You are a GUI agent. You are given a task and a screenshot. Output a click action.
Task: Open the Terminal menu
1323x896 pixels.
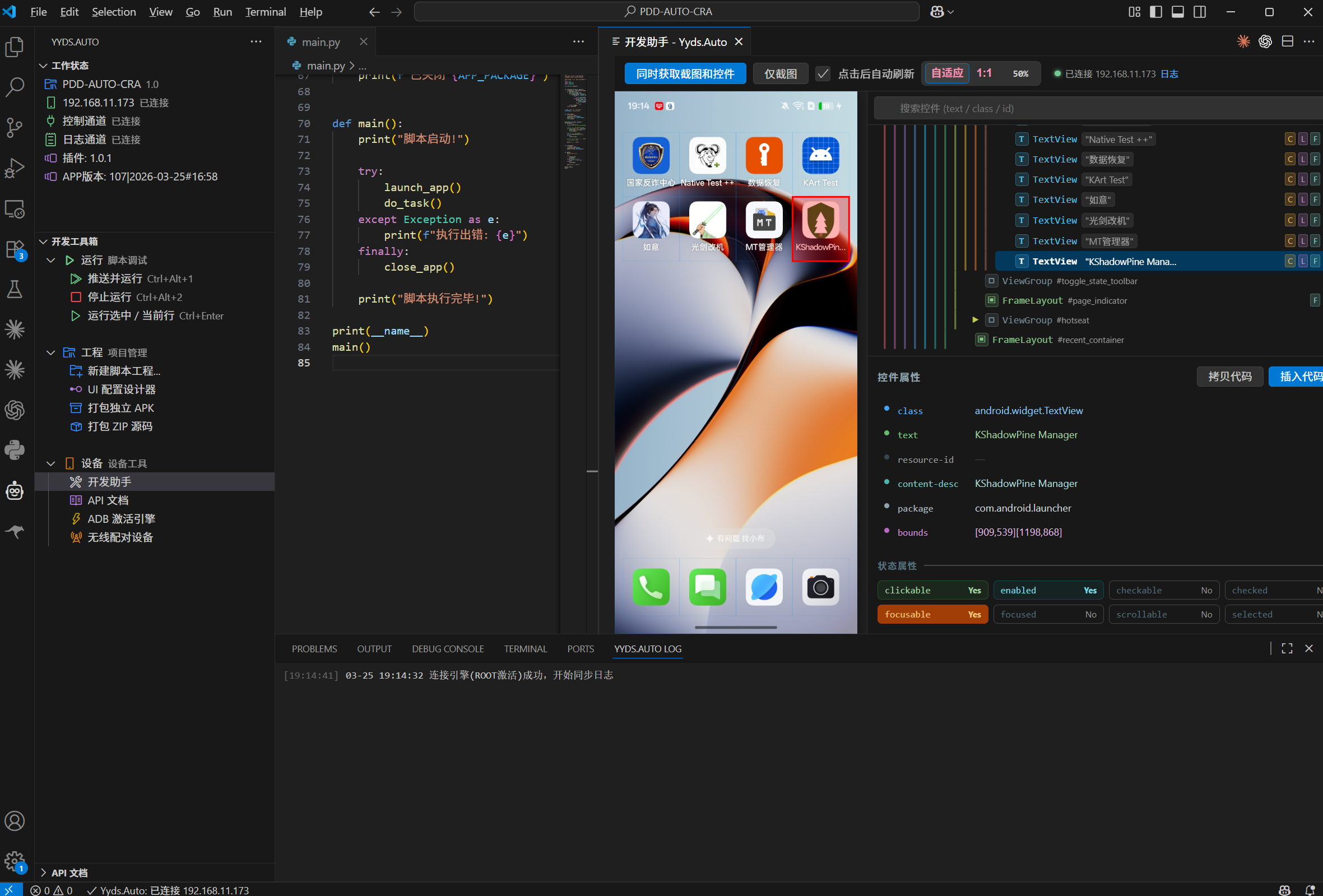tap(265, 12)
